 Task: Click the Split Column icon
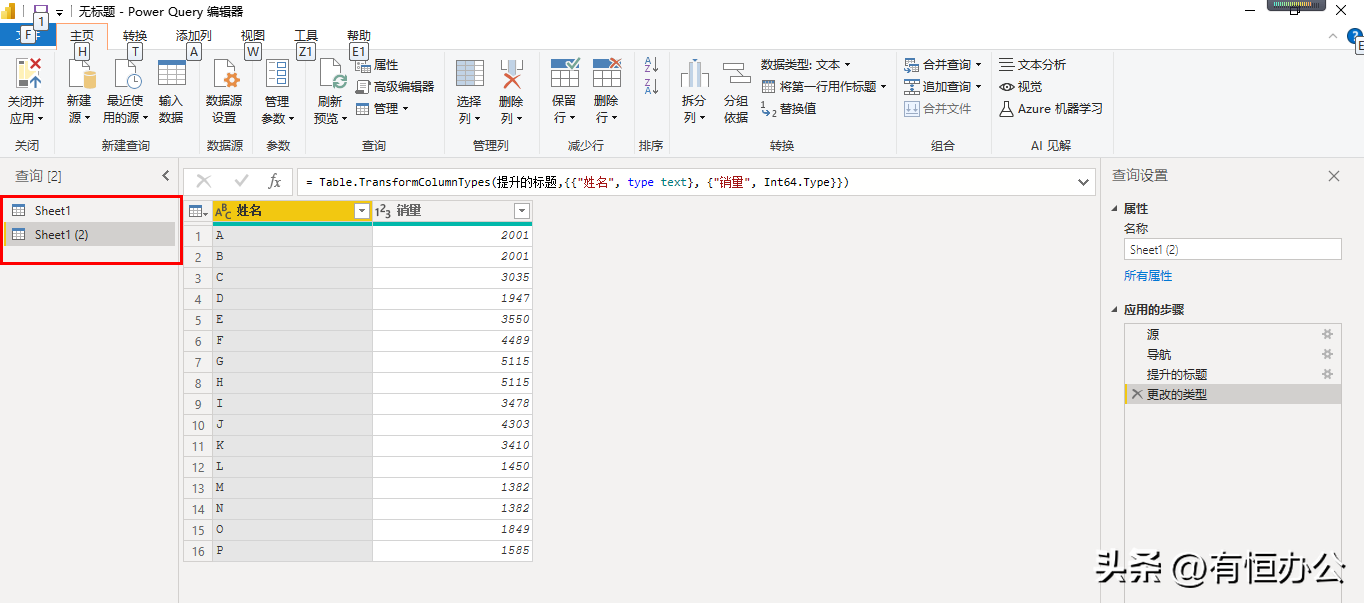(694, 75)
